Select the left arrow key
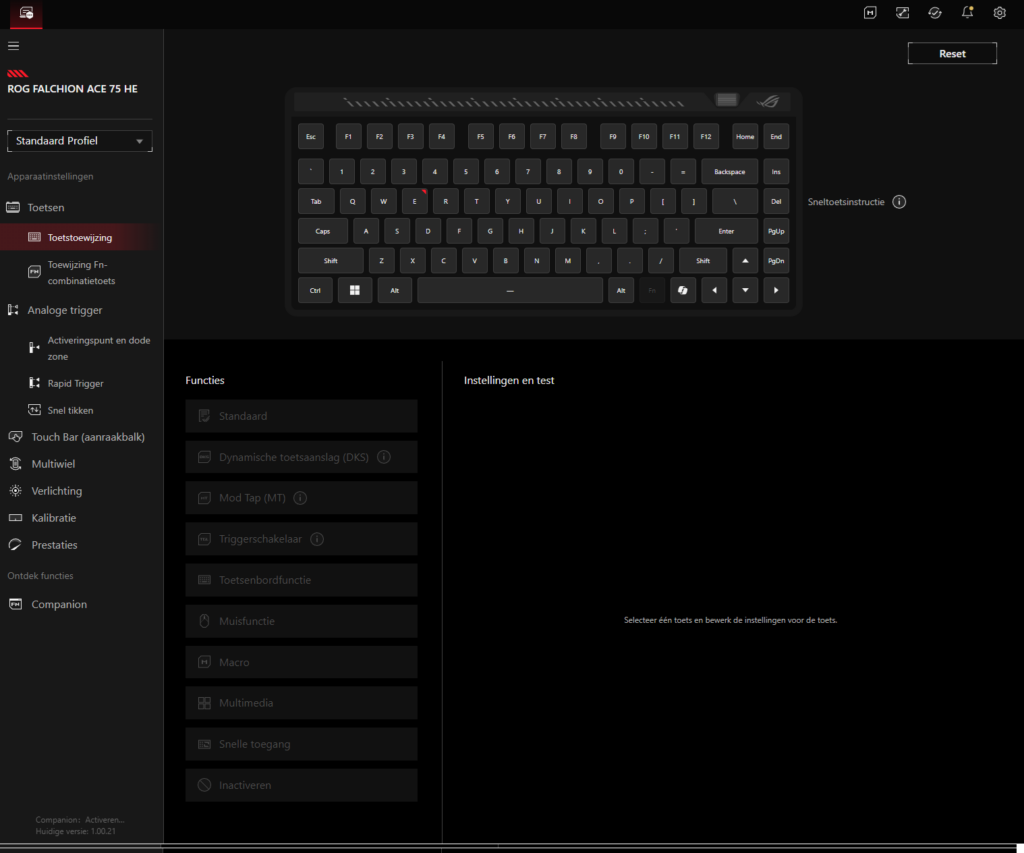 tap(714, 290)
